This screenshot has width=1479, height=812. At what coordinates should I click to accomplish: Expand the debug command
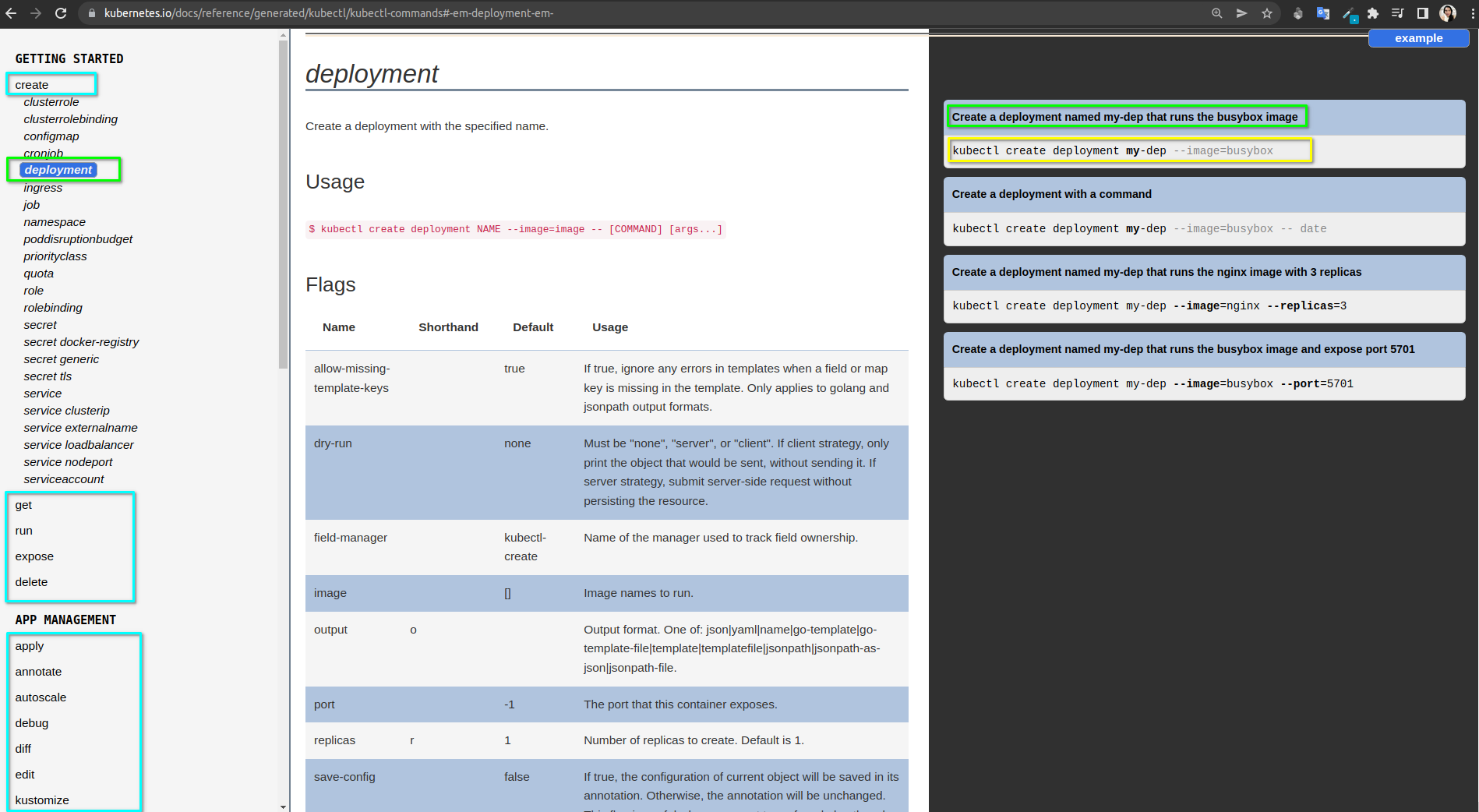pos(32,723)
